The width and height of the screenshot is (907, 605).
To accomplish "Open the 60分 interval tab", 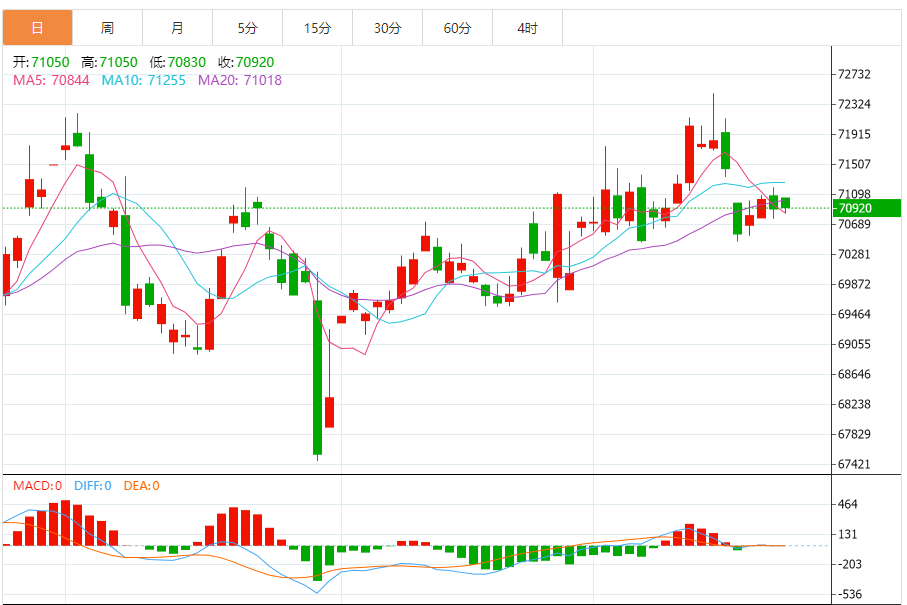I will click(458, 28).
